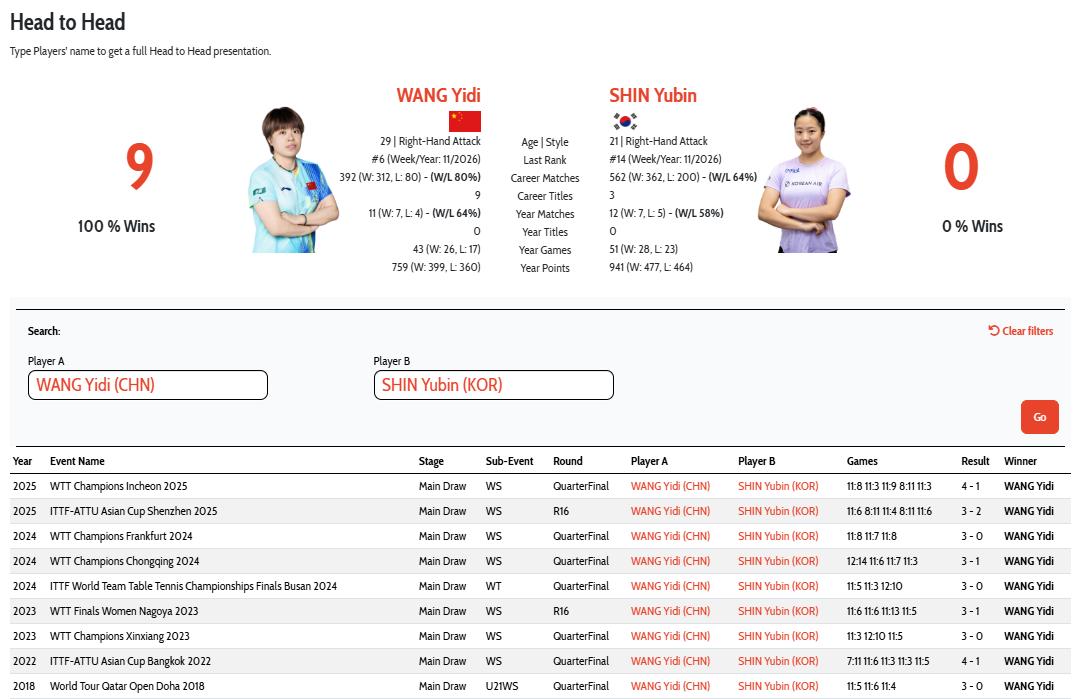This screenshot has width=1079, height=699.
Task: Select ITTF-ATTU Asian Cup Shenzhen 2025 row
Action: tap(540, 511)
